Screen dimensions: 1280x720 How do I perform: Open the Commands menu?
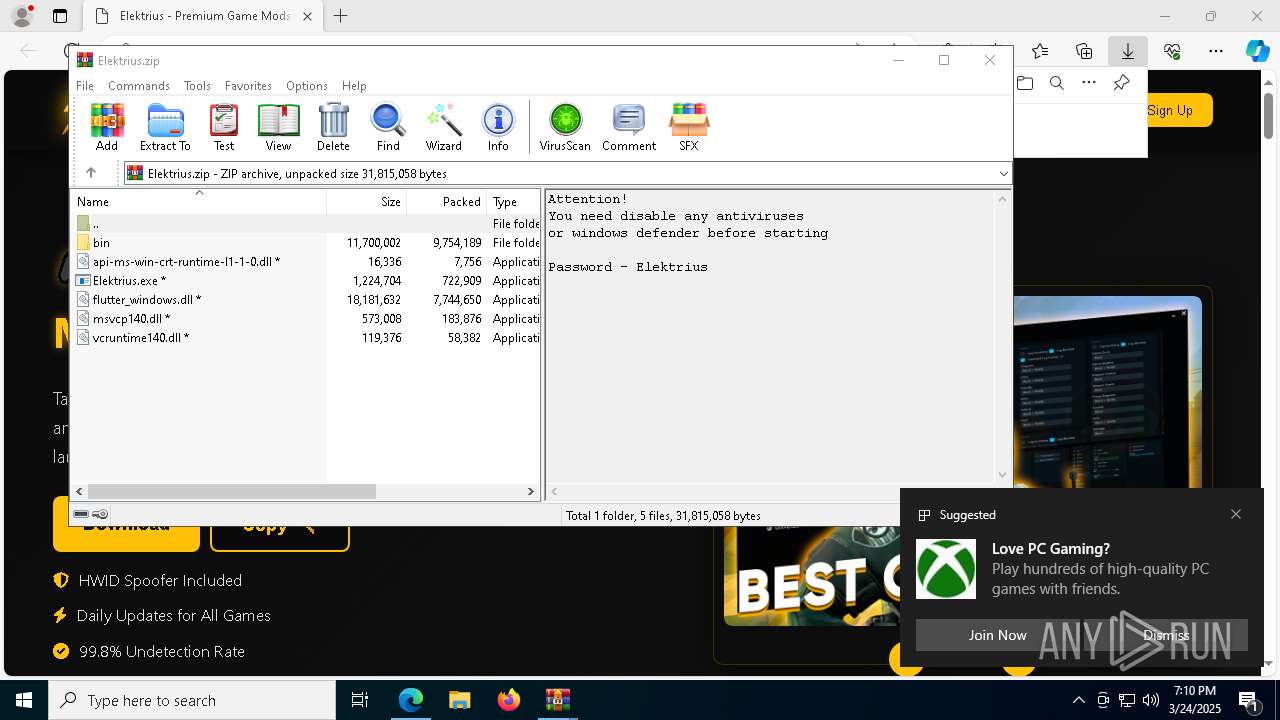point(139,86)
